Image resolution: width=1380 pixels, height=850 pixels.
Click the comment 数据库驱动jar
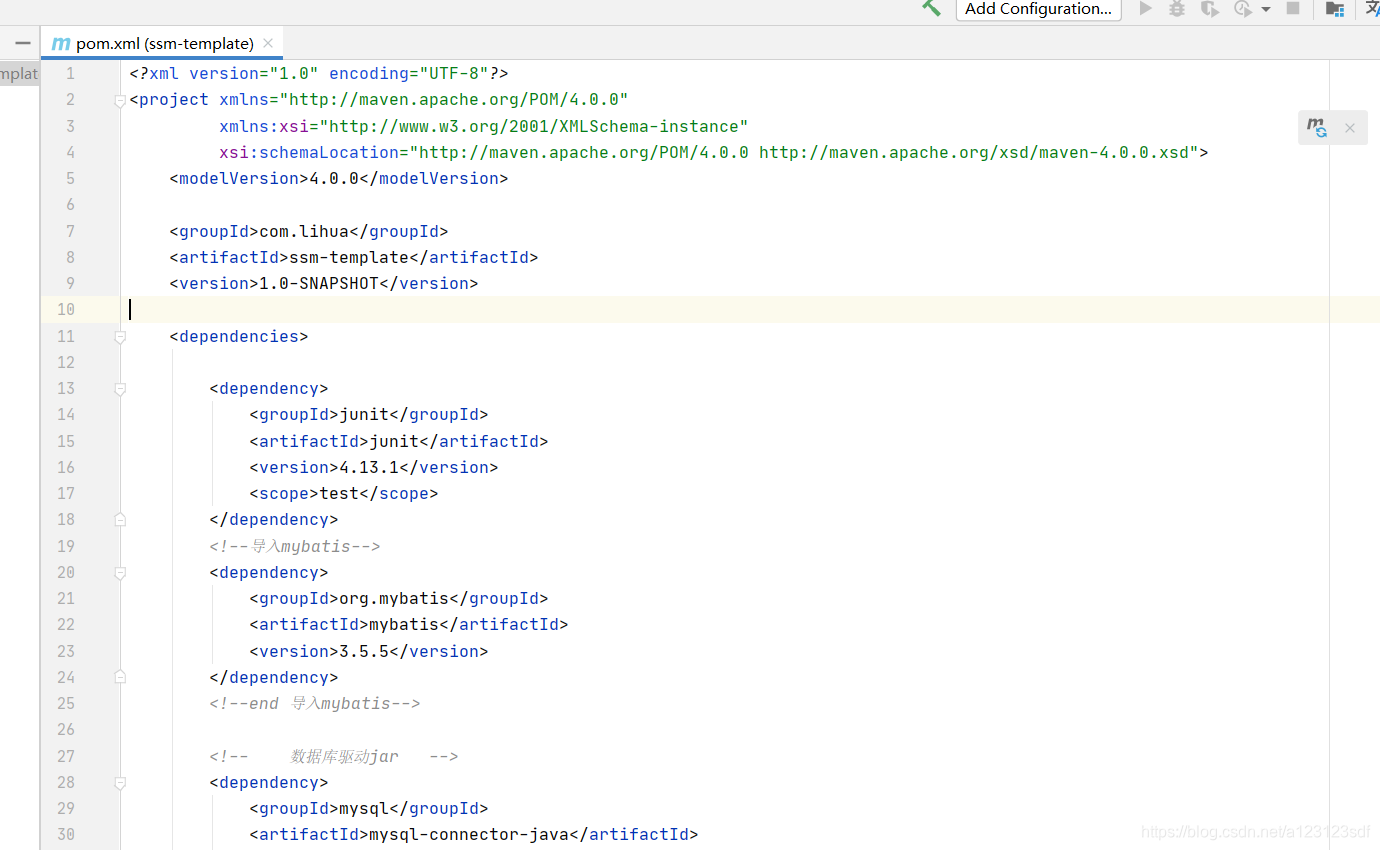tap(334, 757)
